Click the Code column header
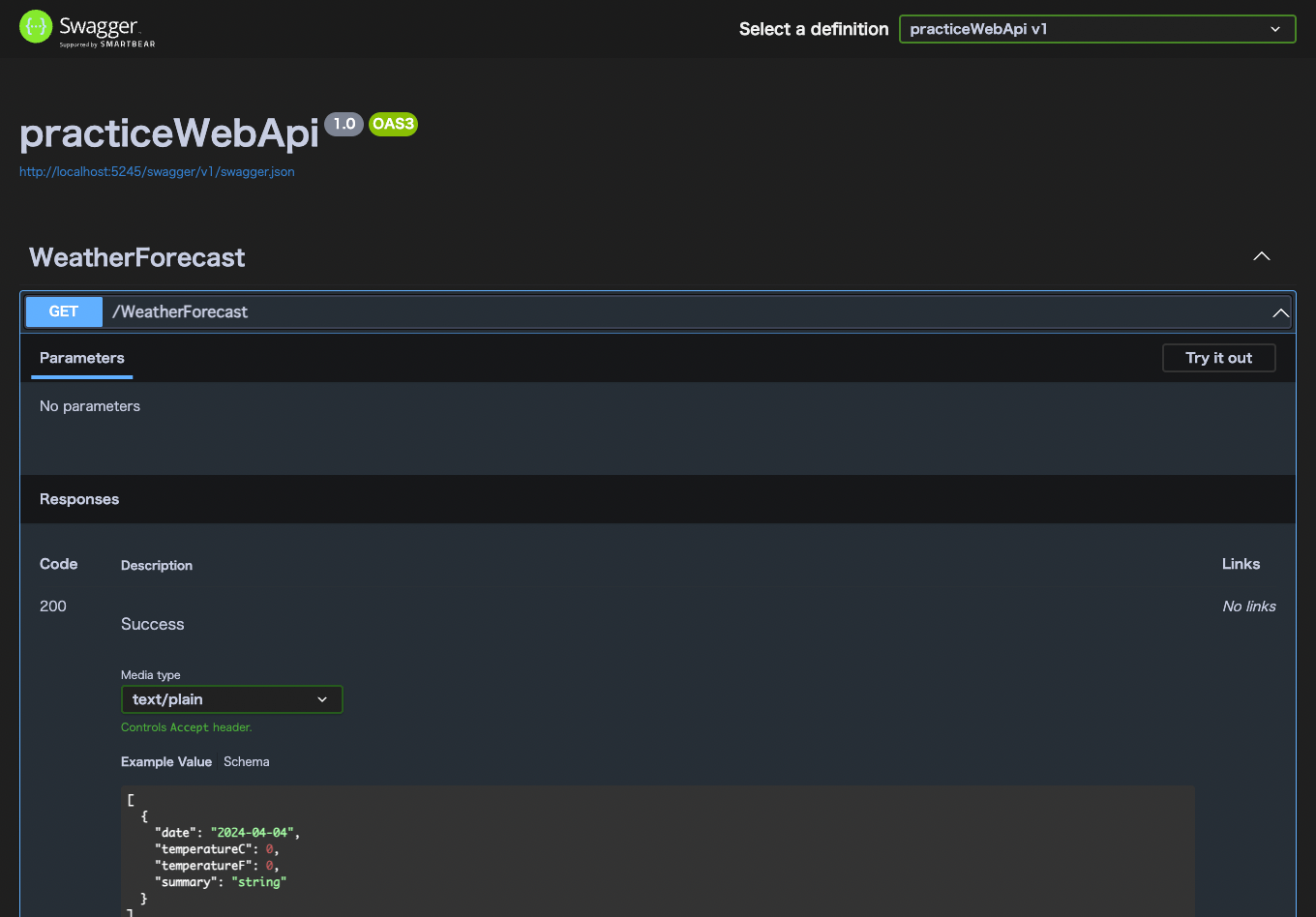 pos(59,564)
